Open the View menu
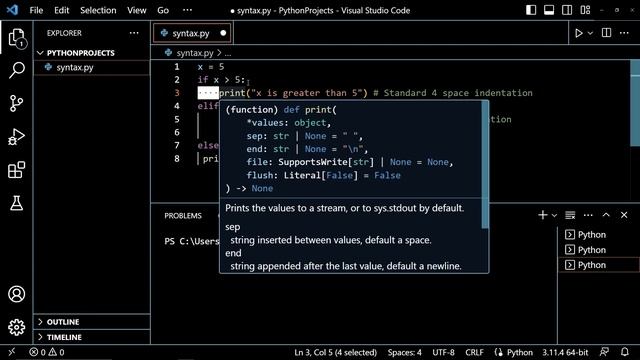The width and height of the screenshot is (640, 360). click(136, 10)
